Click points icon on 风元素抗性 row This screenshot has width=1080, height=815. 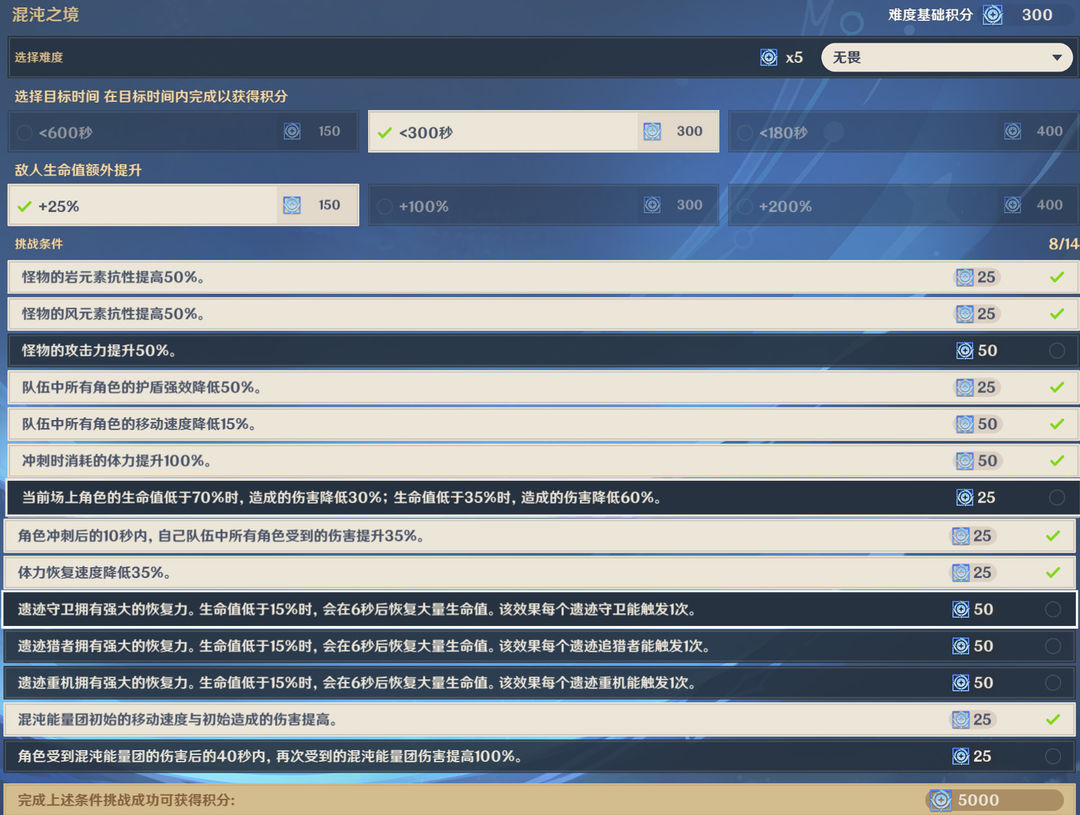[965, 313]
